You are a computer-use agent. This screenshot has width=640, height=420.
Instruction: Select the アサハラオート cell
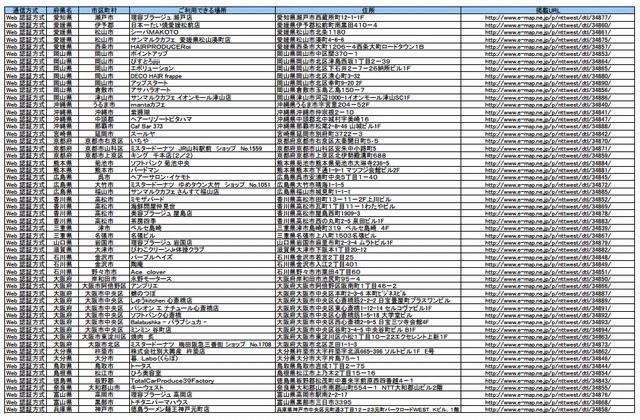[202, 90]
